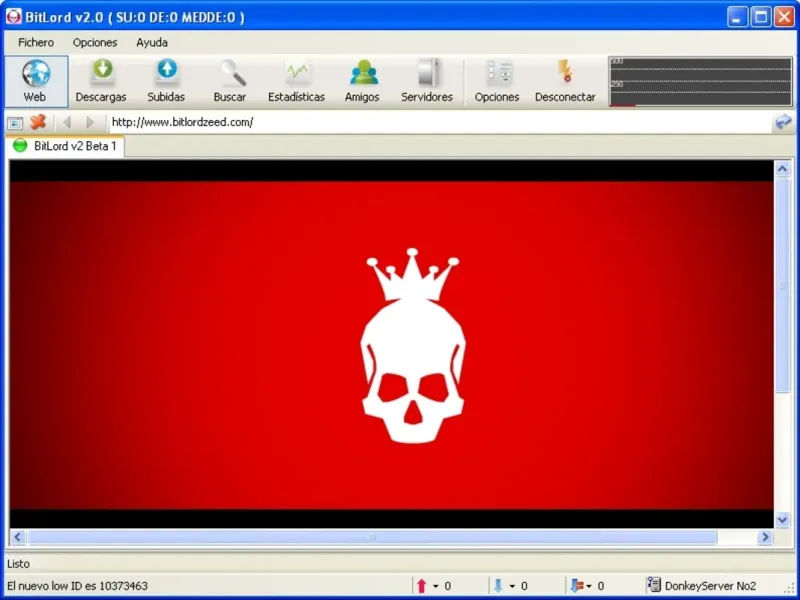Click the bandwidth graph display

700,82
